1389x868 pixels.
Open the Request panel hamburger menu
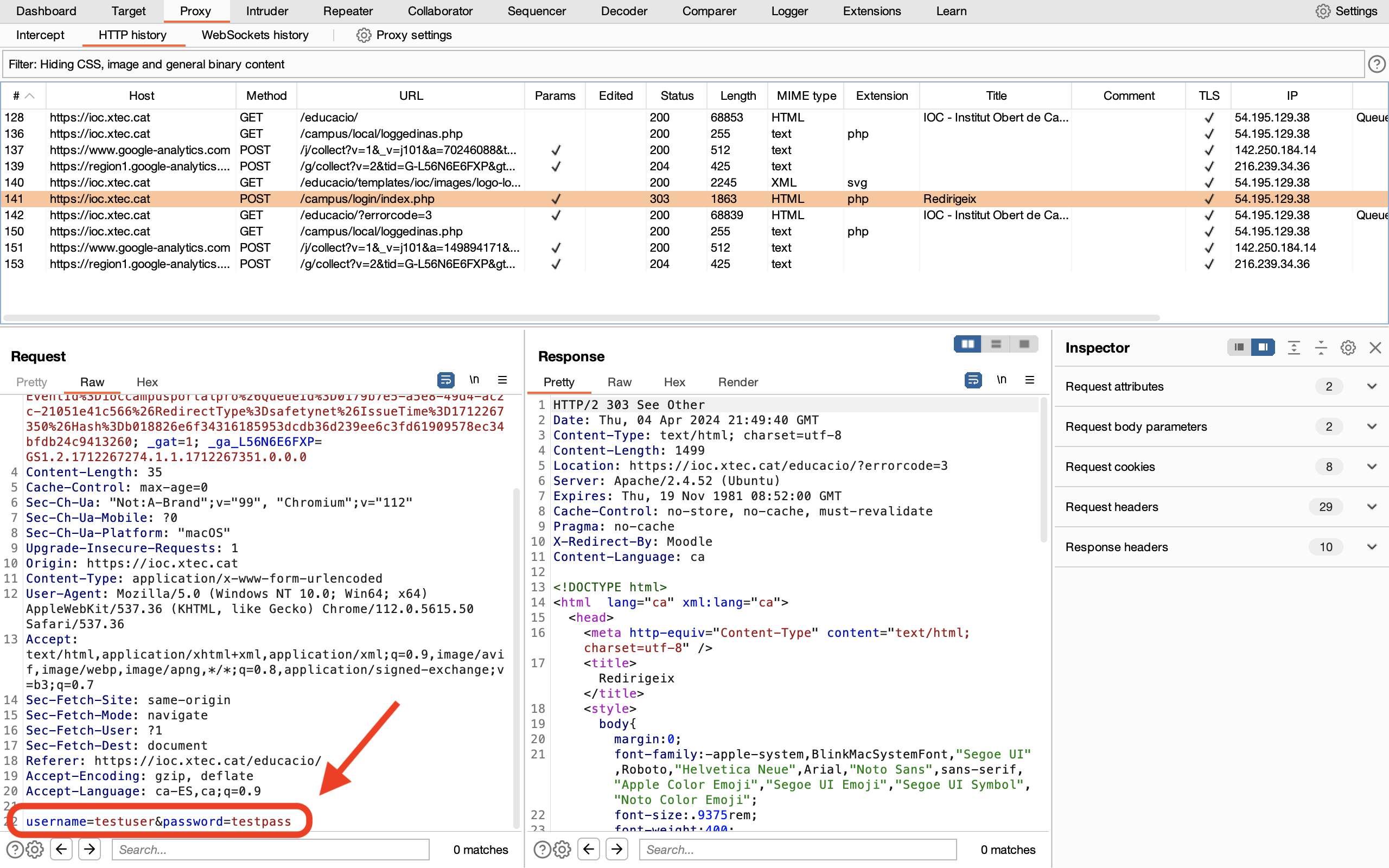coord(502,380)
